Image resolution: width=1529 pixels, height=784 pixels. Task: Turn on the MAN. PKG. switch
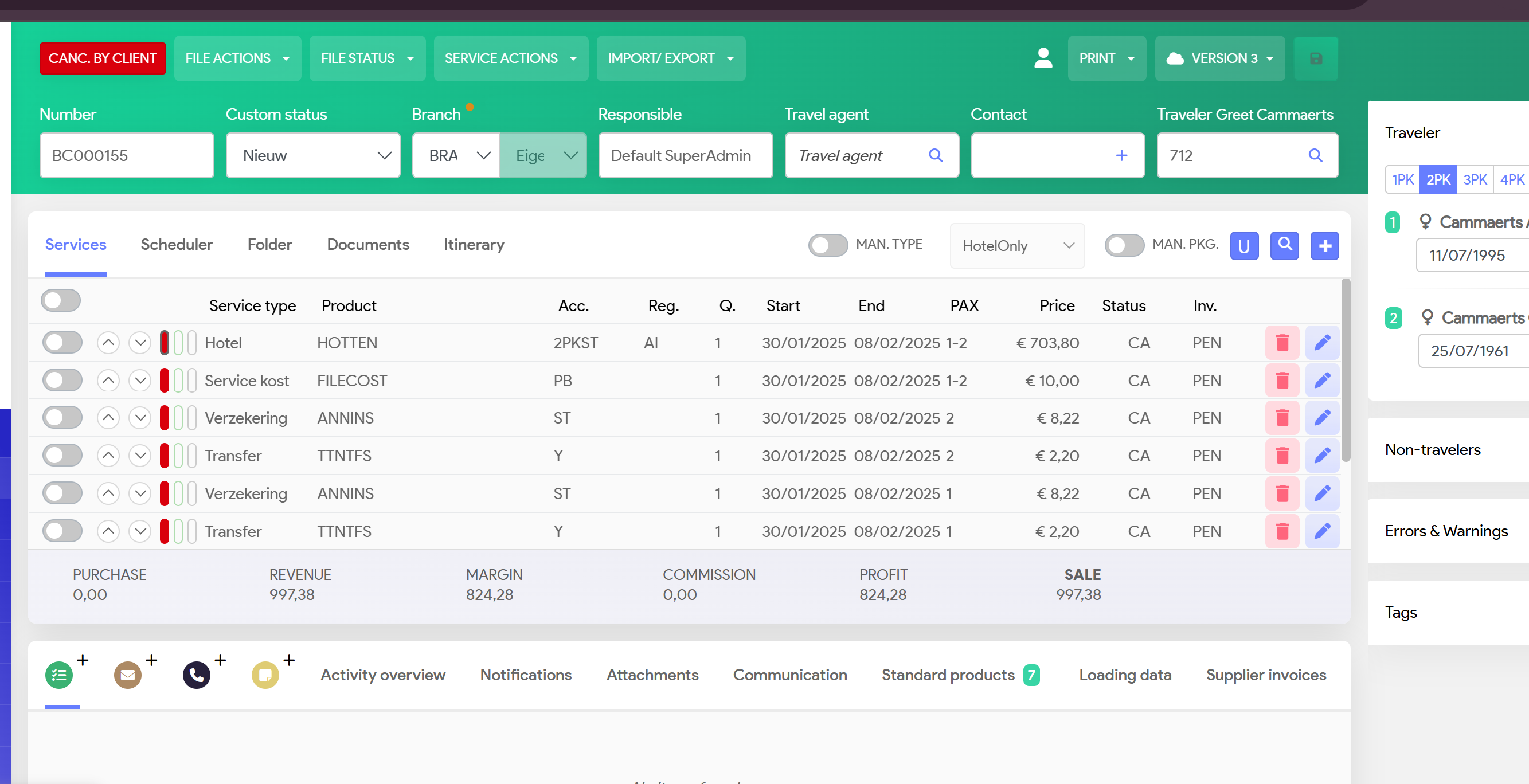click(x=1124, y=245)
